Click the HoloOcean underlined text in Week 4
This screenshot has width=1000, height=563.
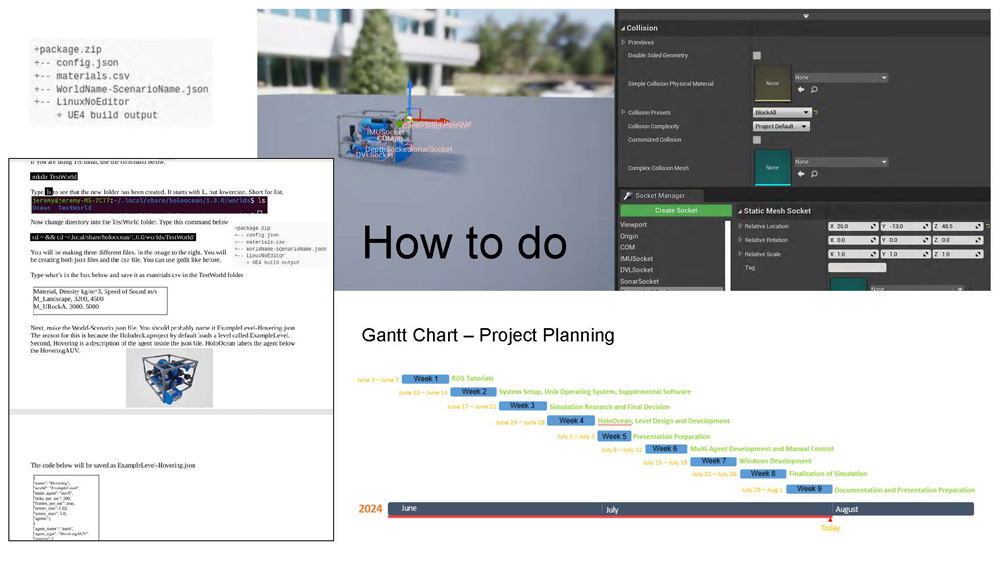tap(614, 421)
